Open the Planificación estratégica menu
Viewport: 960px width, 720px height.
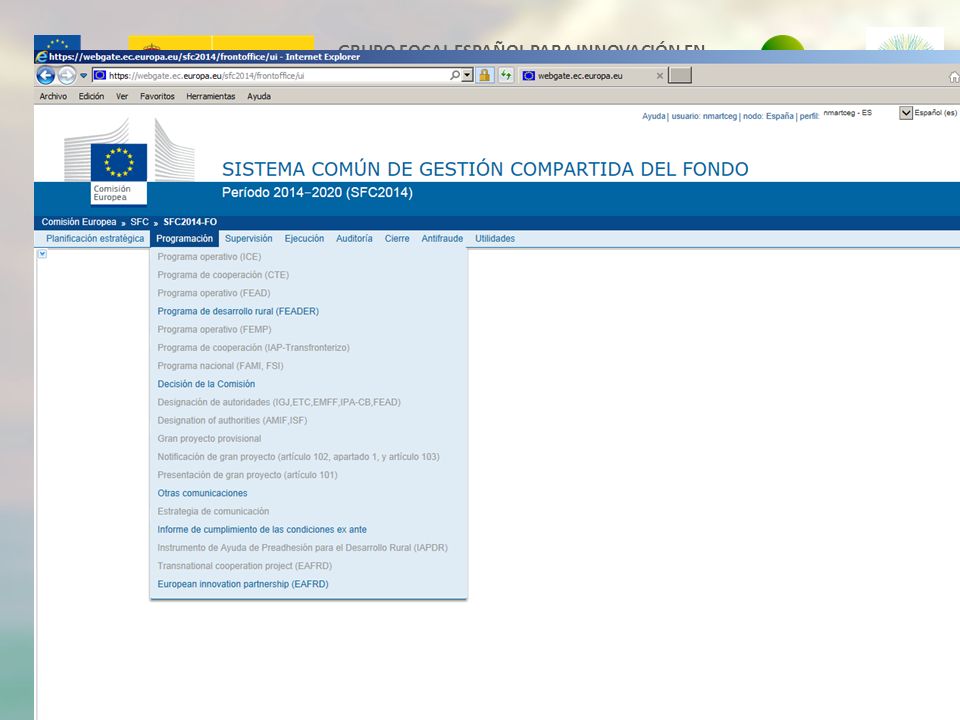[x=95, y=238]
